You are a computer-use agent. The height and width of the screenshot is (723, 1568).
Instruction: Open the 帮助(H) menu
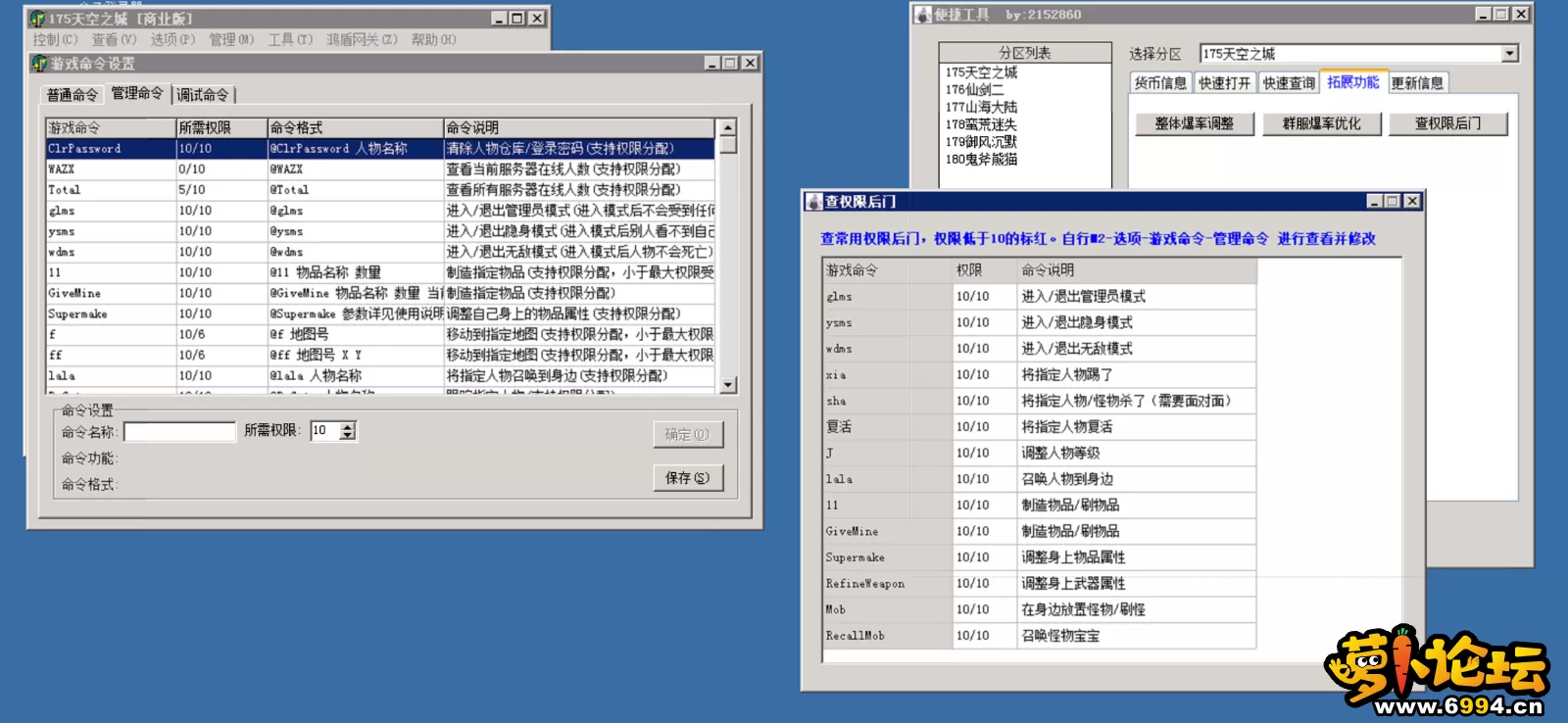[x=433, y=40]
